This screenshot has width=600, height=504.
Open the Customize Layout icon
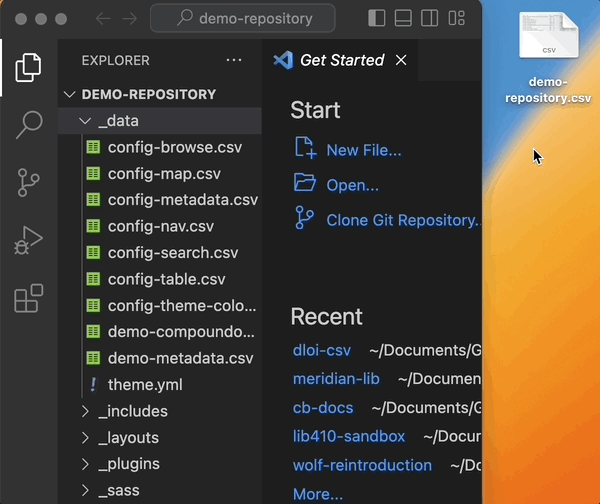[457, 18]
